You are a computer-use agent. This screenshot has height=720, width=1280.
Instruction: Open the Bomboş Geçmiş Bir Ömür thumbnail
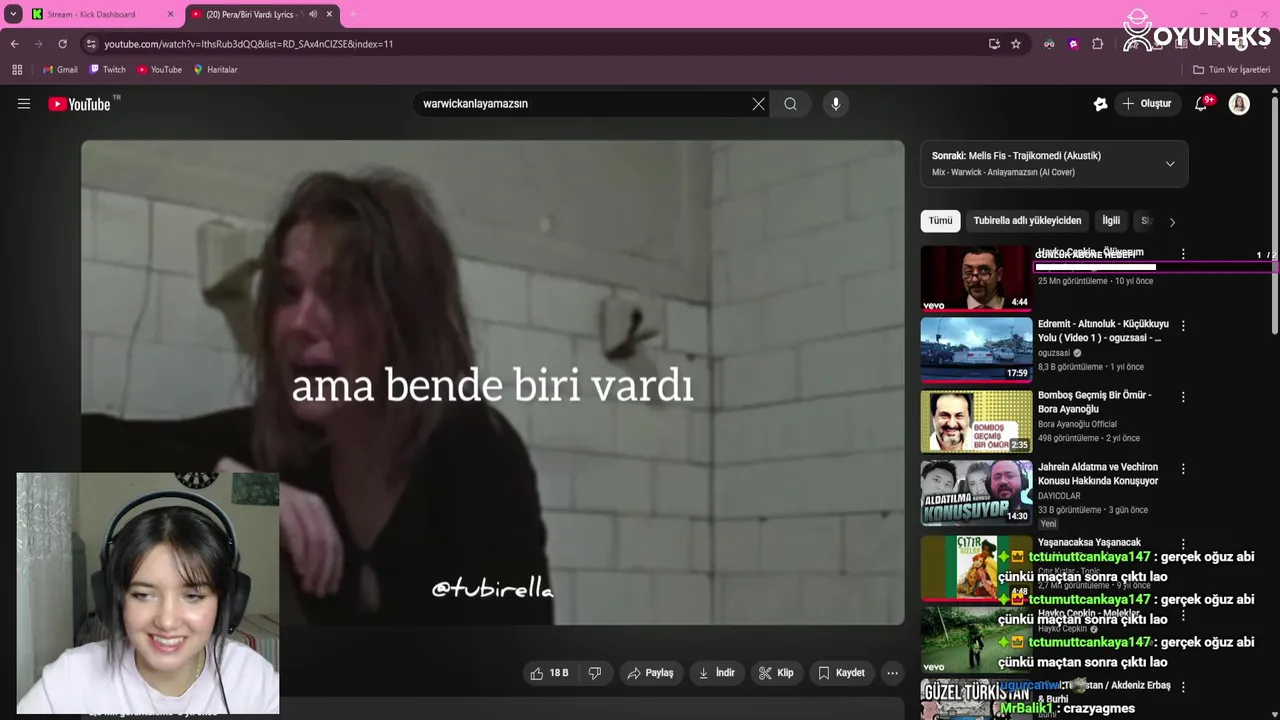tap(976, 421)
